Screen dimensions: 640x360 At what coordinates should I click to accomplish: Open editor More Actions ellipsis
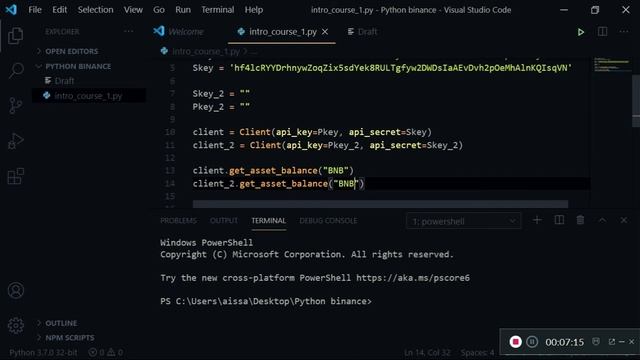[624, 32]
